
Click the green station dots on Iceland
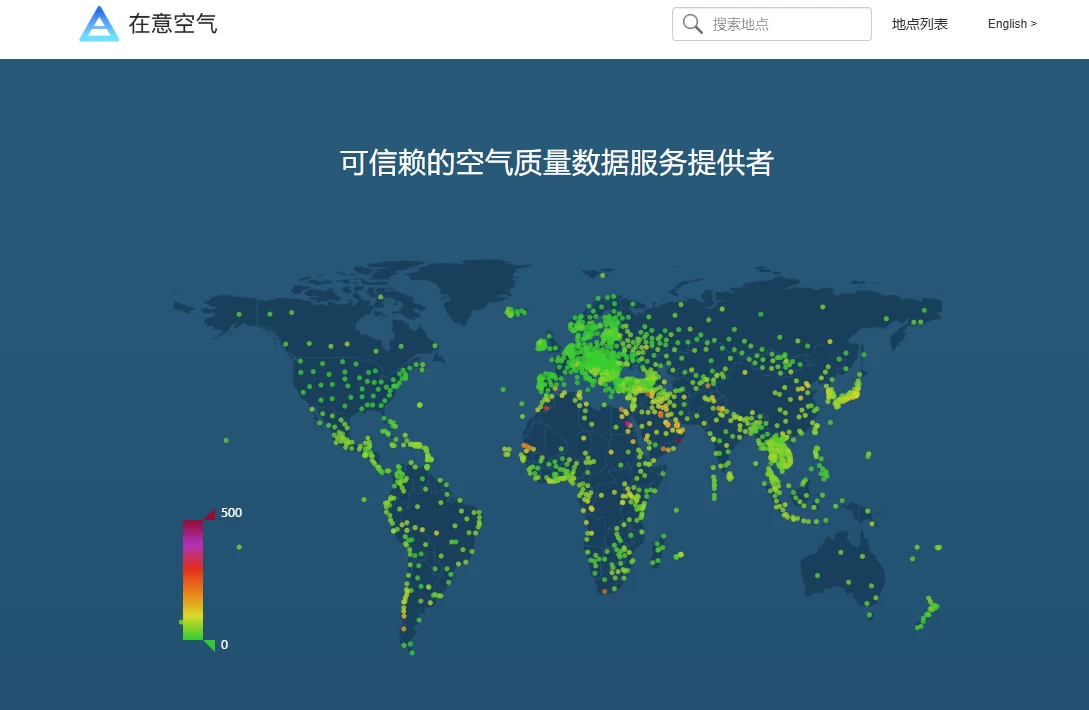click(x=515, y=312)
